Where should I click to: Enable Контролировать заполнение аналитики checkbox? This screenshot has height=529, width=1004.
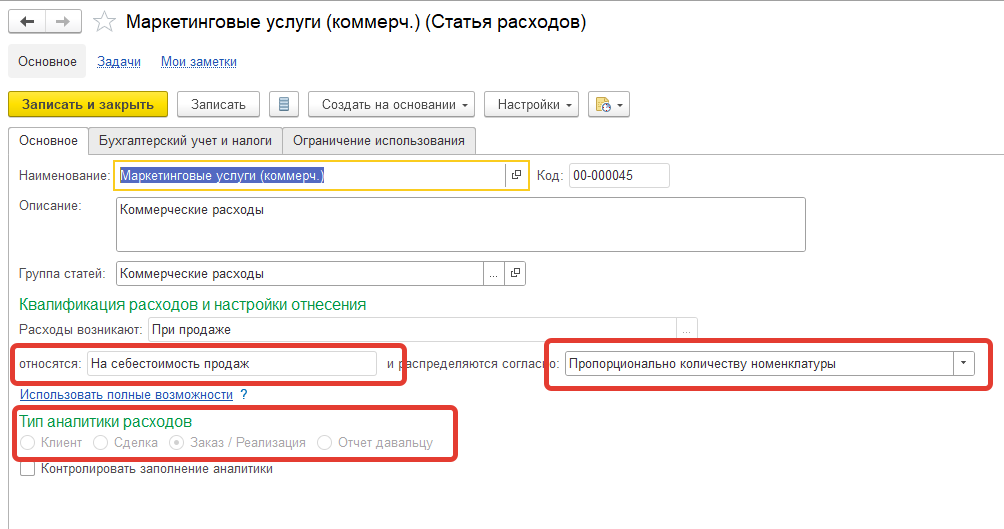point(28,469)
